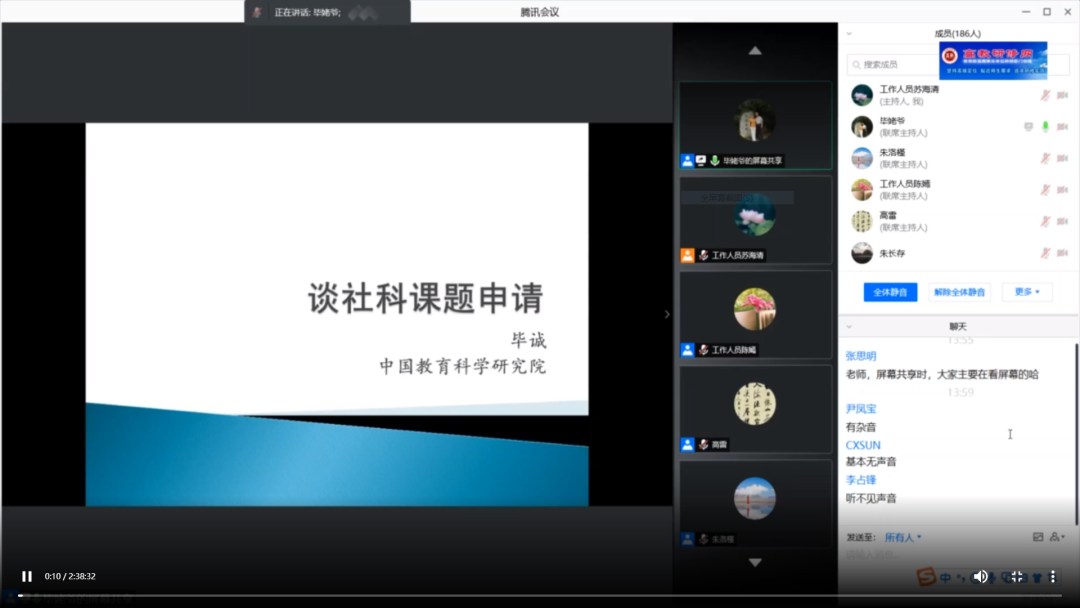Click the screen-share icon on 毕姥爷's row

pyautogui.click(x=1028, y=127)
